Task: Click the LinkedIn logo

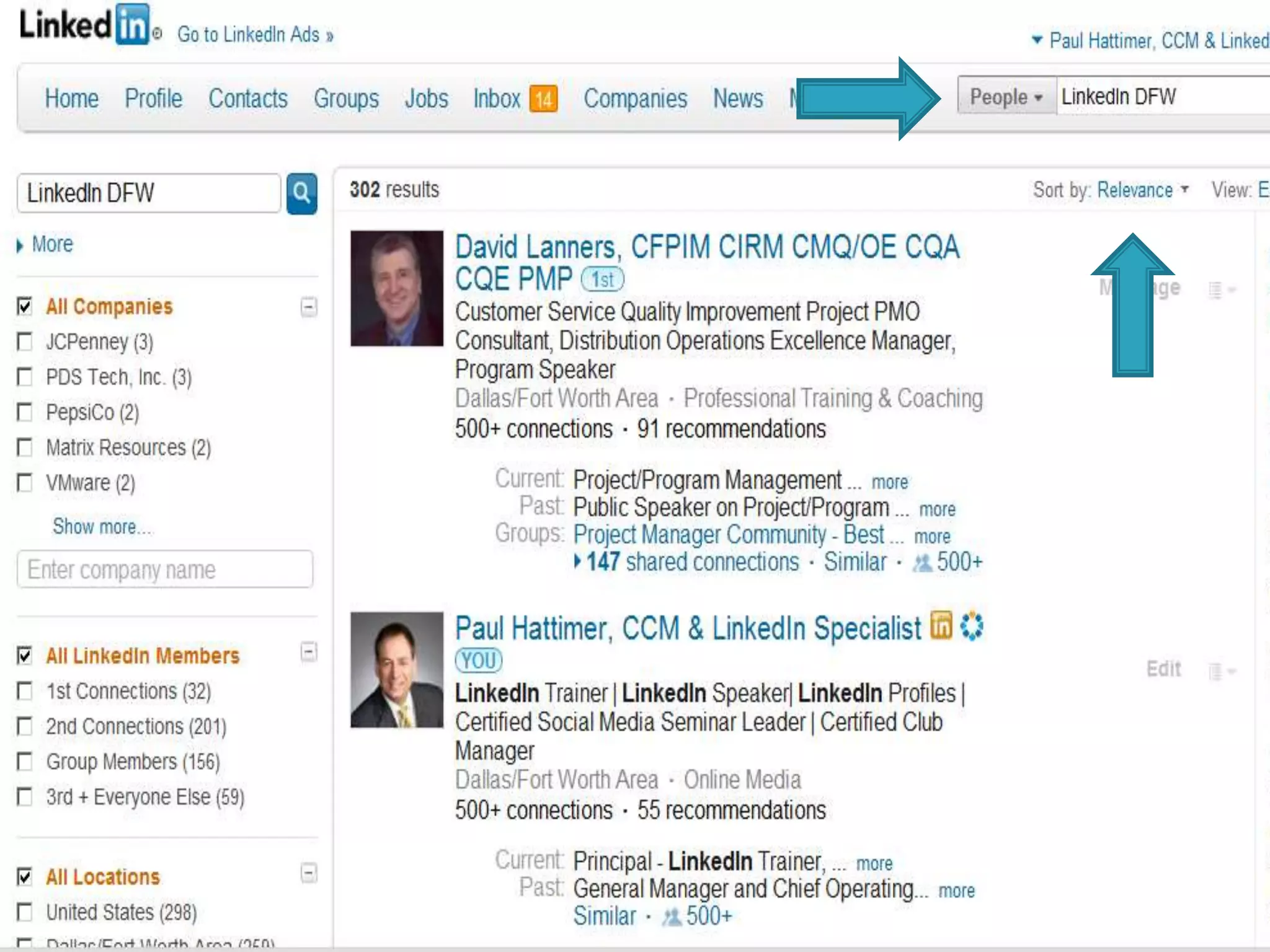Action: point(85,25)
